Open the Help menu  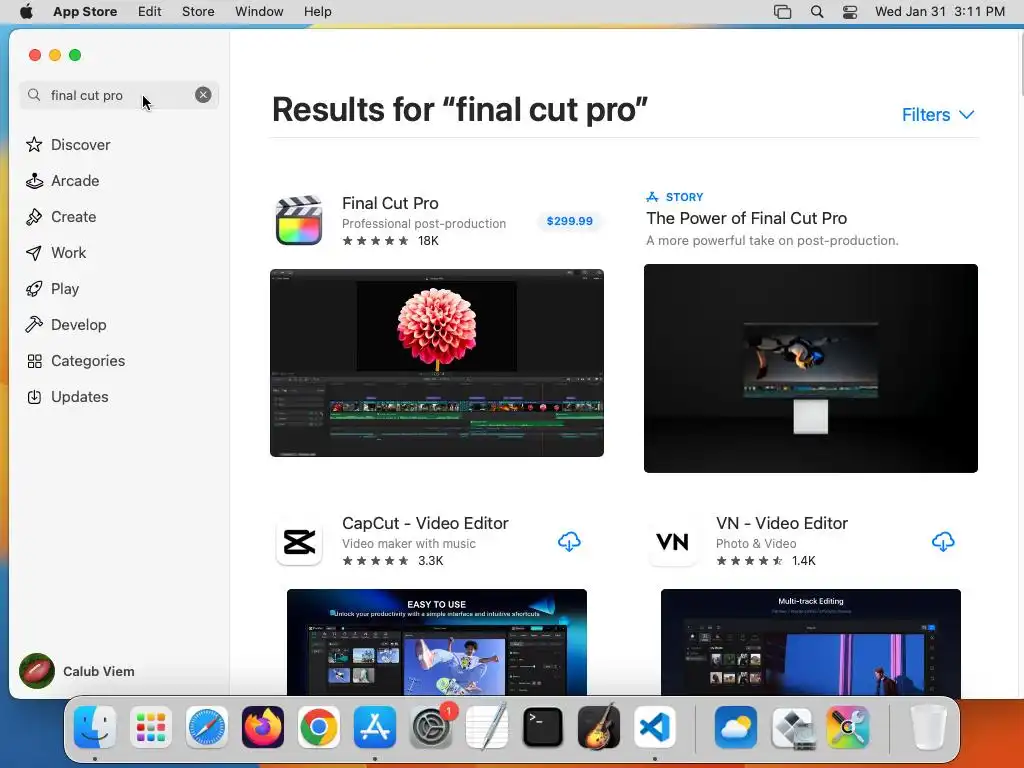[x=317, y=12]
